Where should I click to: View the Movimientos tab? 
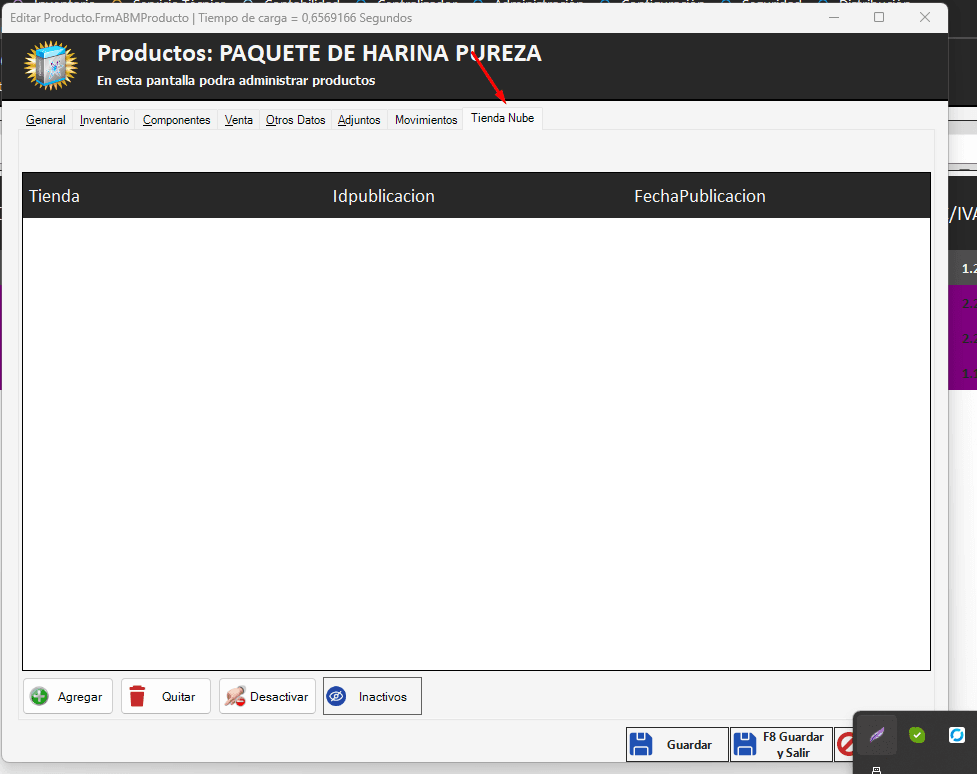426,120
